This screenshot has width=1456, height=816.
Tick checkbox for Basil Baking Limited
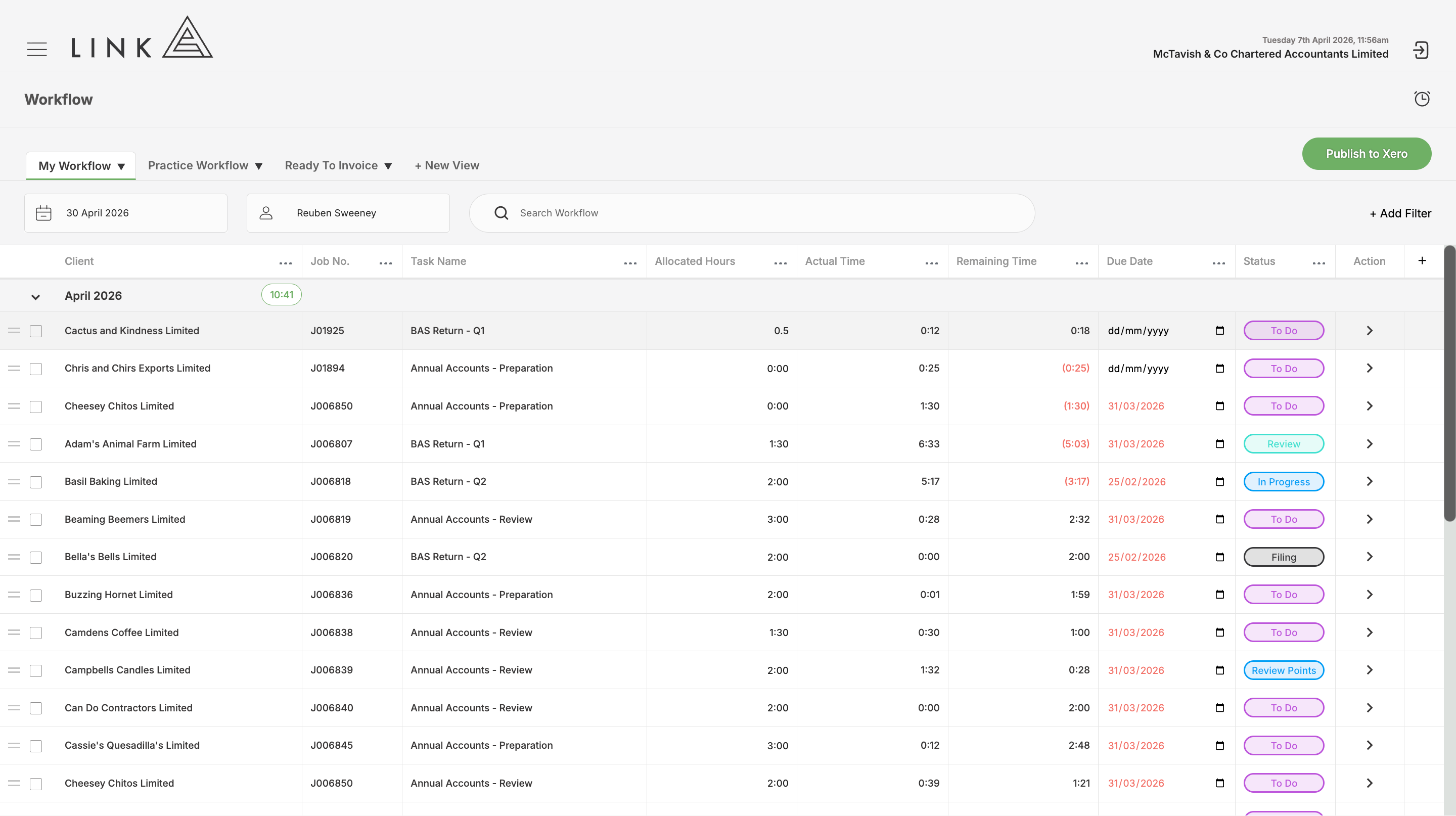[35, 482]
